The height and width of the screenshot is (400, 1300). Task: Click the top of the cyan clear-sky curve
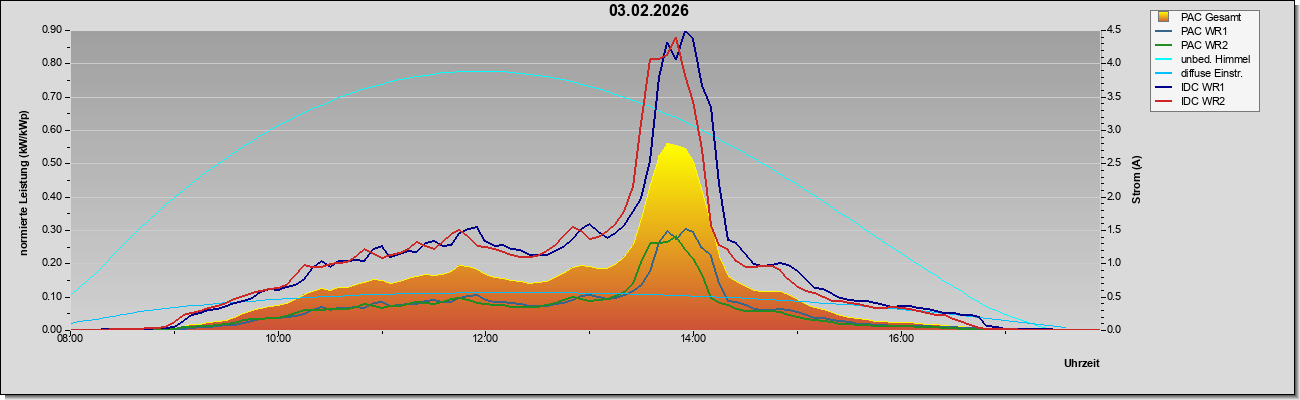[478, 72]
